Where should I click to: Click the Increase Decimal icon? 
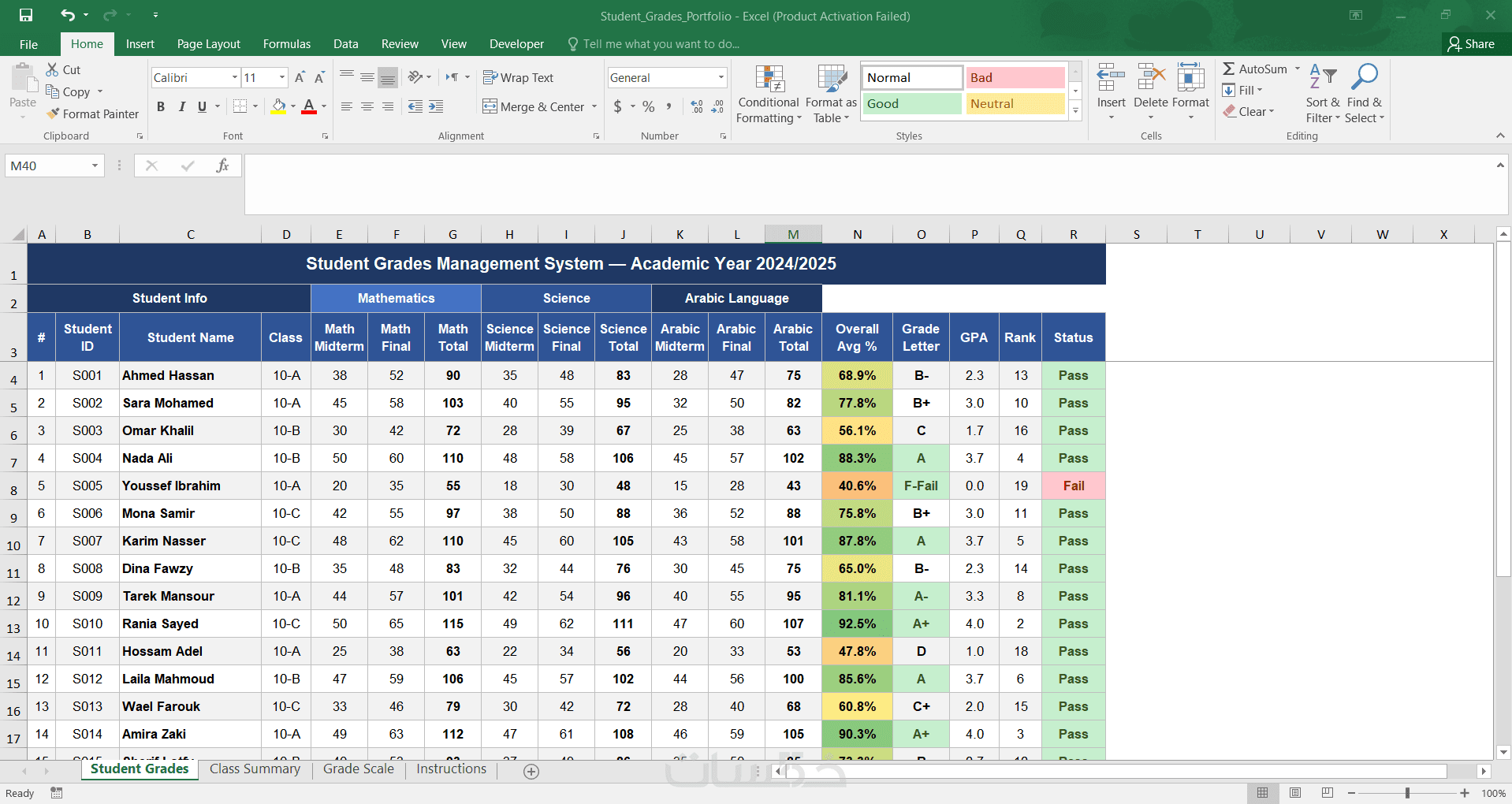[697, 106]
